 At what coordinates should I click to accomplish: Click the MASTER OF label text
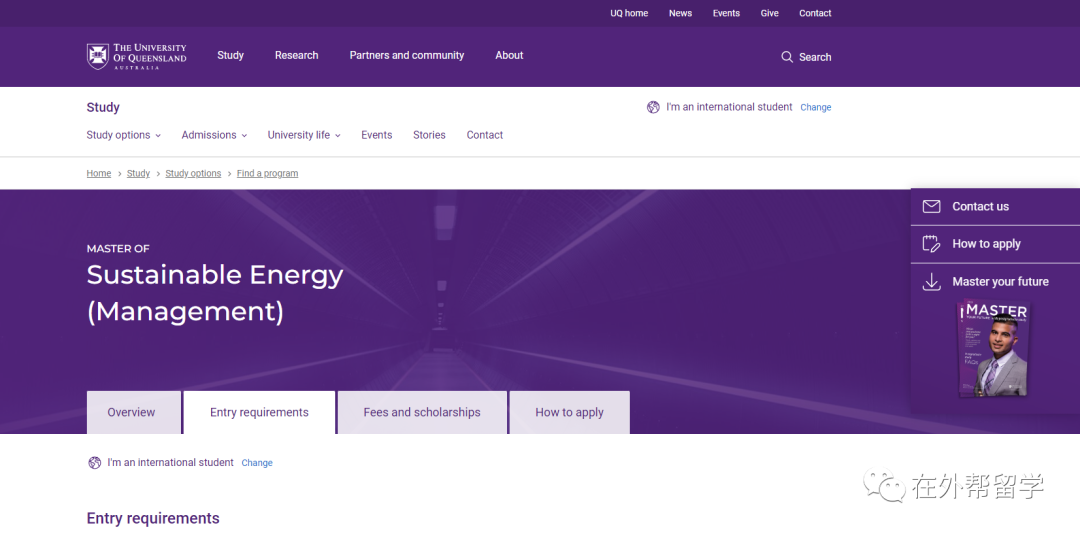118,249
